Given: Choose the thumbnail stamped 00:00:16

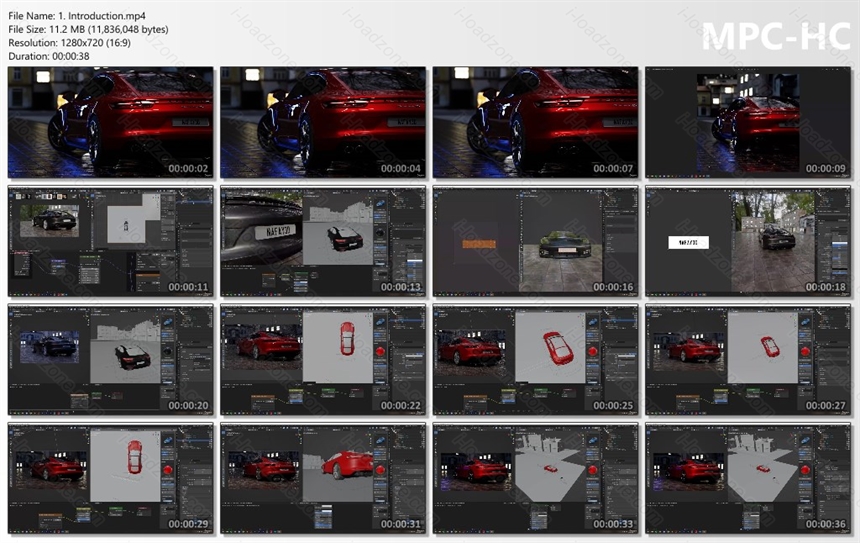Looking at the screenshot, I should click(535, 241).
